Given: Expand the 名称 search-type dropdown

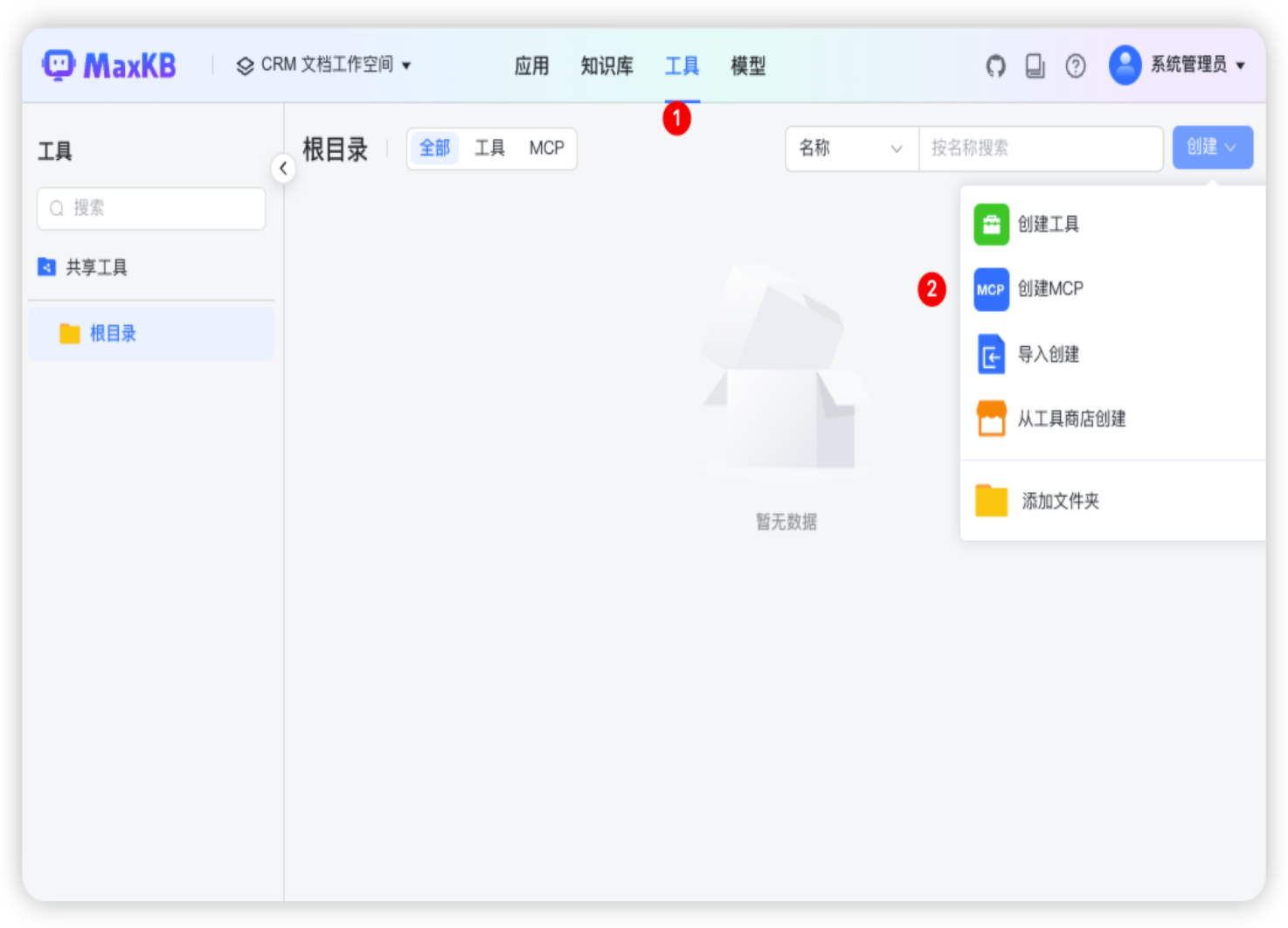Looking at the screenshot, I should point(851,149).
